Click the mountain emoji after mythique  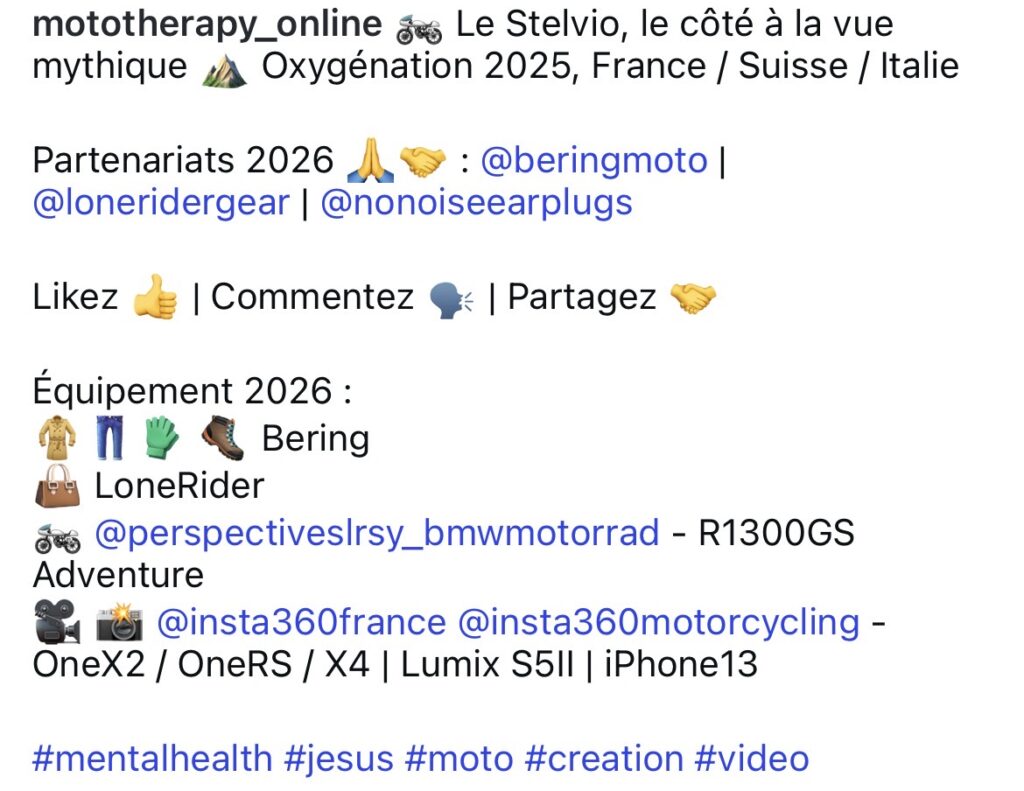tap(224, 69)
